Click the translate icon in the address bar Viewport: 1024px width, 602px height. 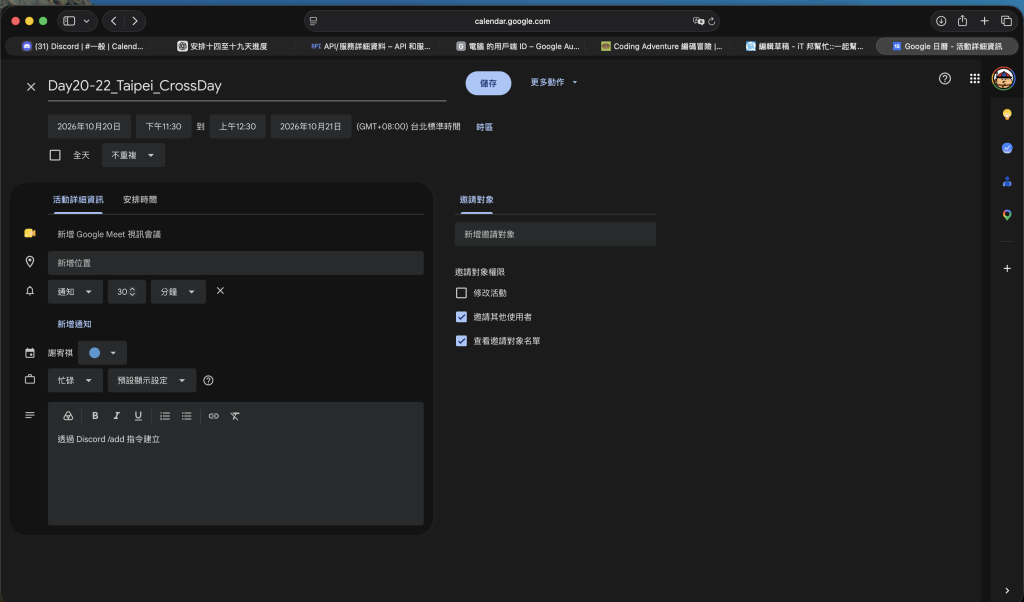[698, 21]
